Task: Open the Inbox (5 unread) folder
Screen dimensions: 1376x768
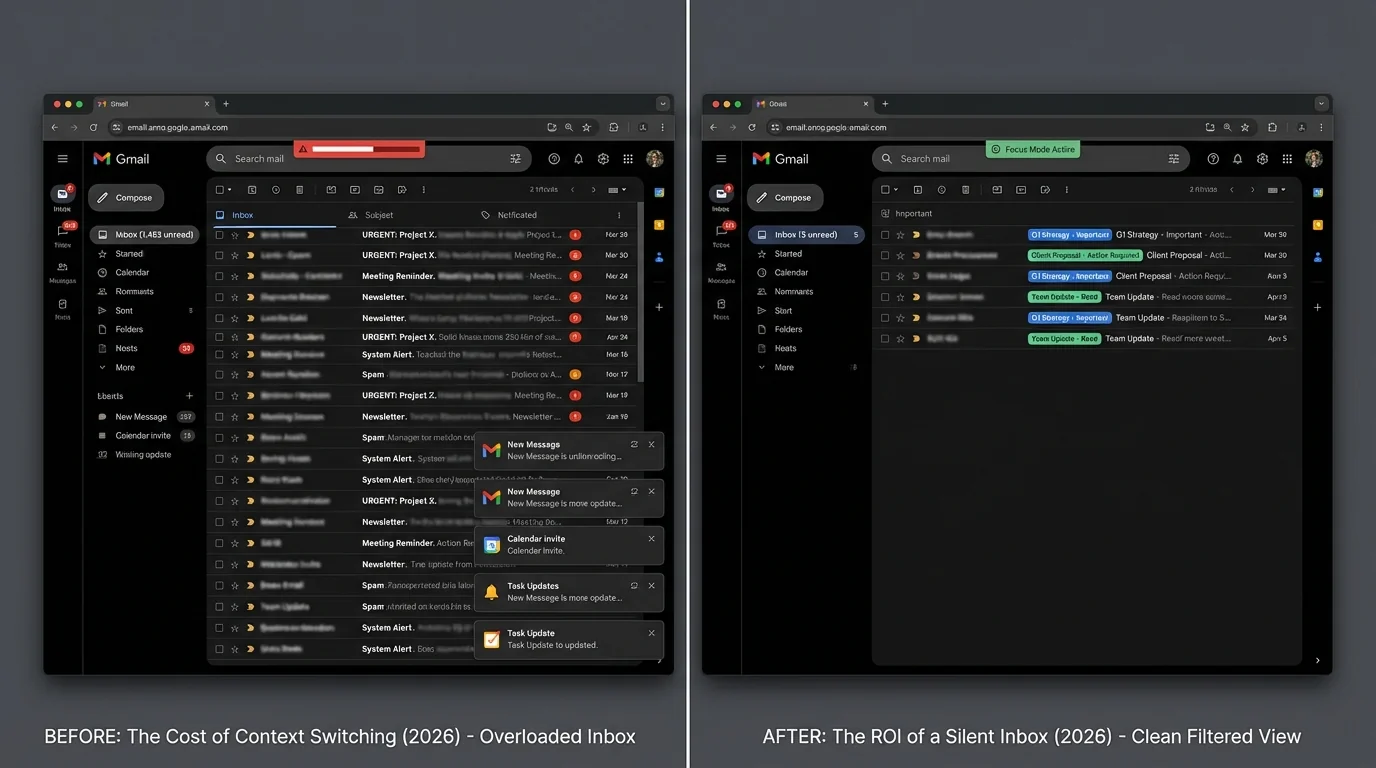Action: coord(805,235)
